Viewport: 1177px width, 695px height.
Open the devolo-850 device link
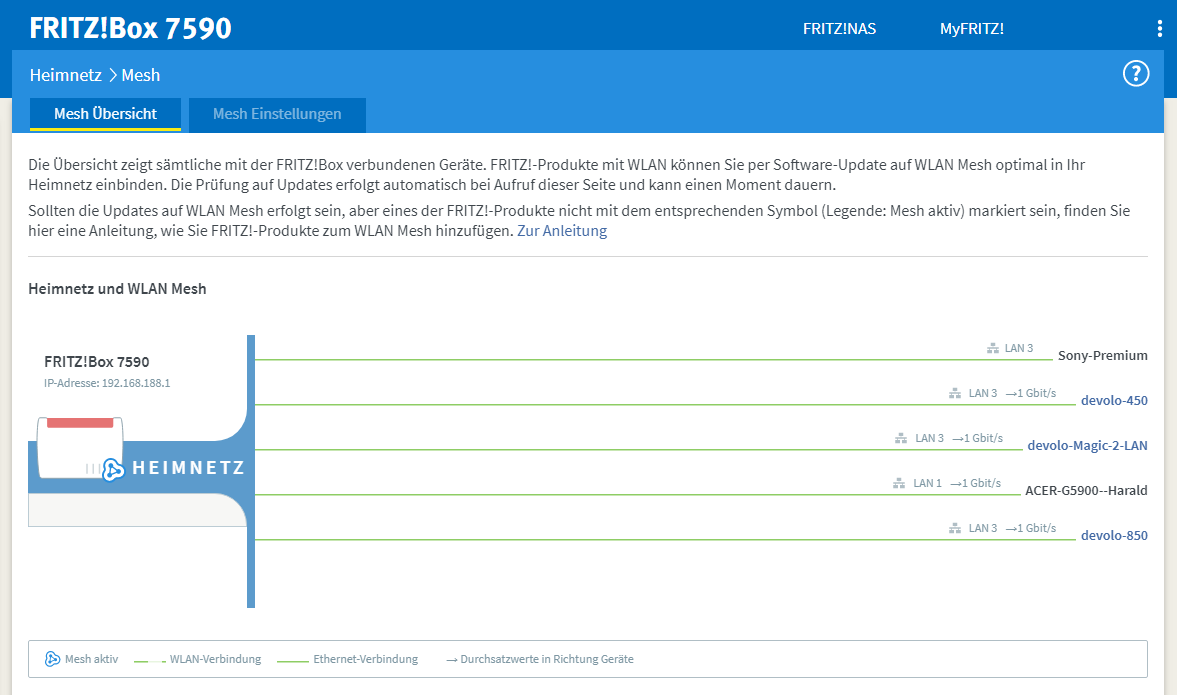1114,536
